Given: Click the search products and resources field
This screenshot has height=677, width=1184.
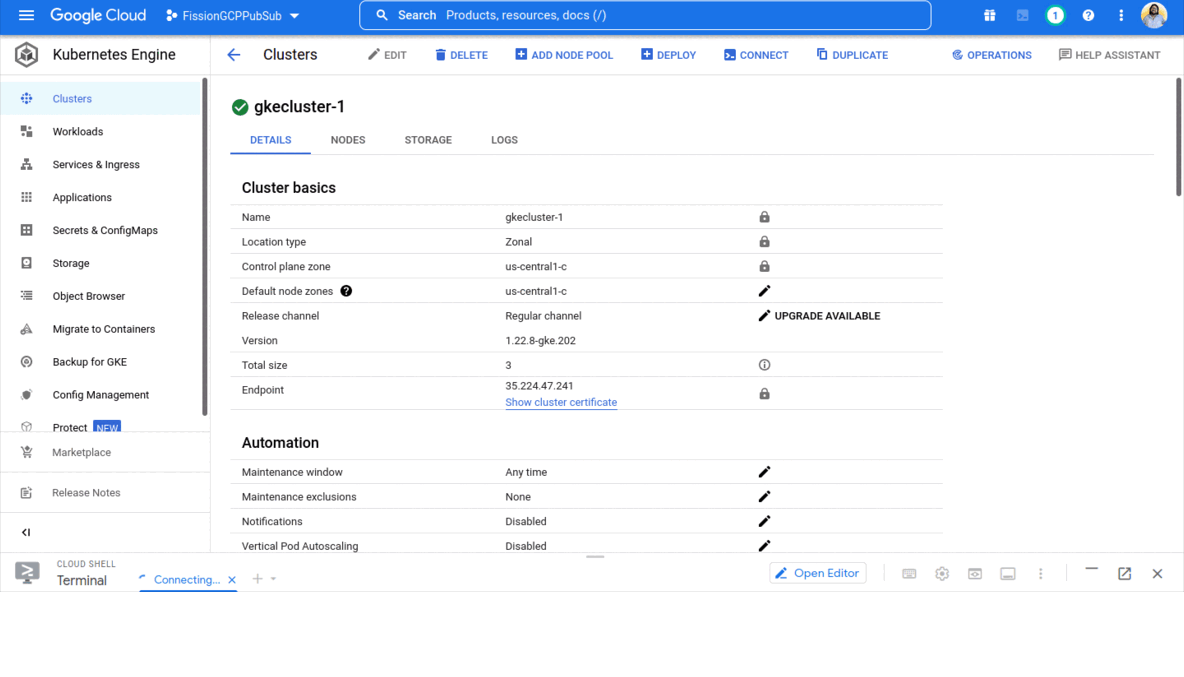Looking at the screenshot, I should [x=645, y=15].
